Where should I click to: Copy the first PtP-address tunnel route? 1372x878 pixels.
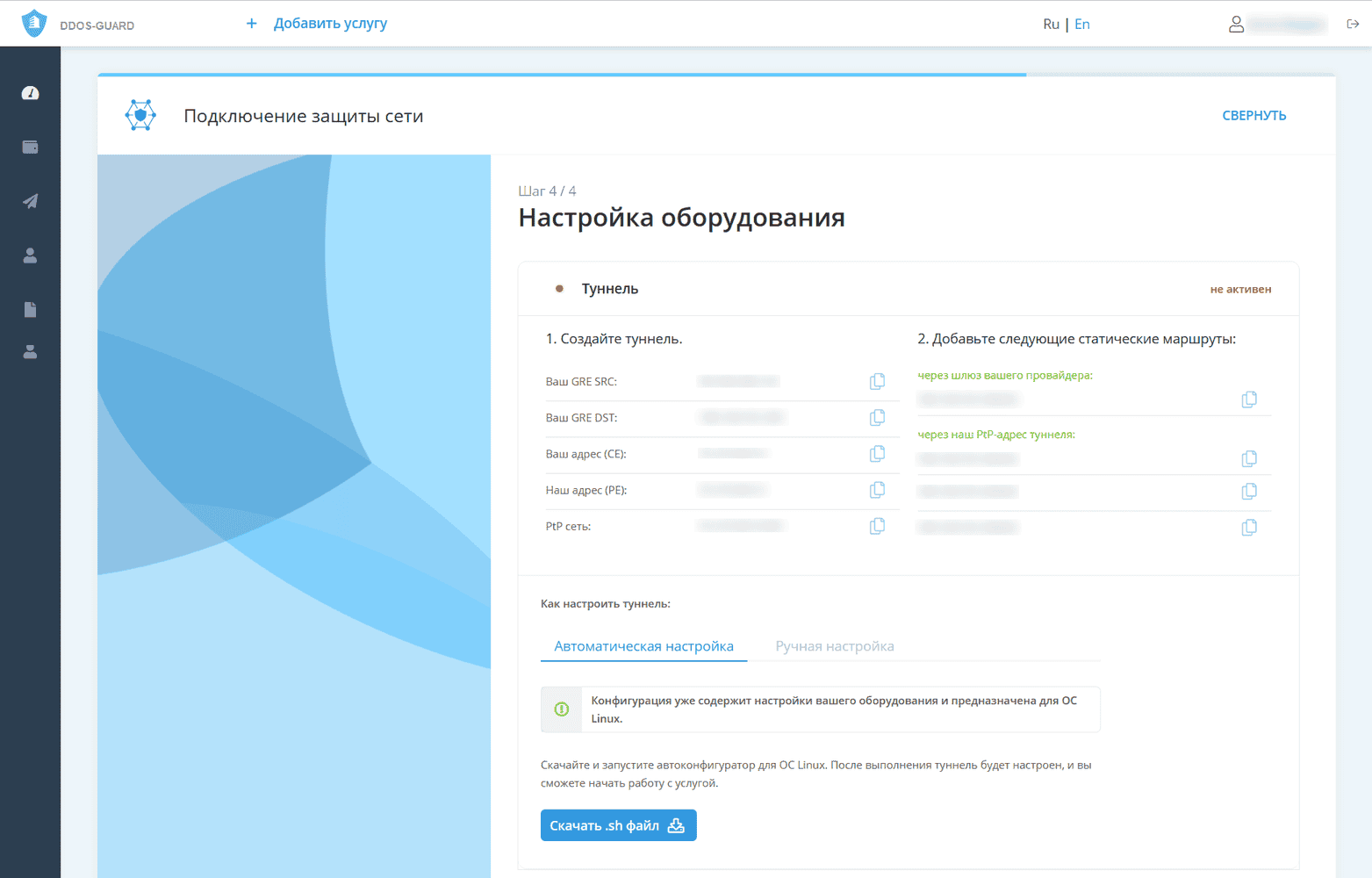tap(1249, 458)
